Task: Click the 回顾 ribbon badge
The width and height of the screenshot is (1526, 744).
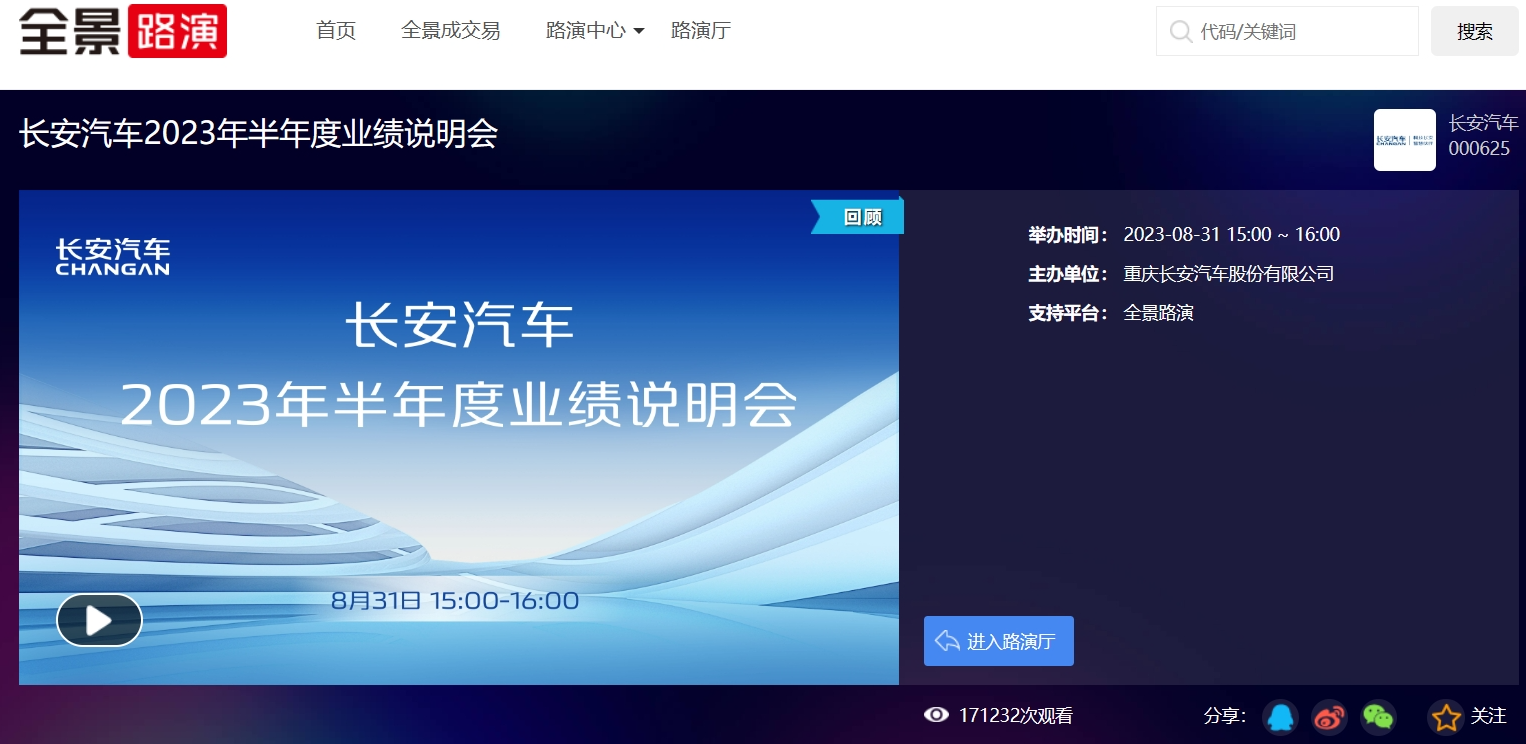Action: (858, 216)
